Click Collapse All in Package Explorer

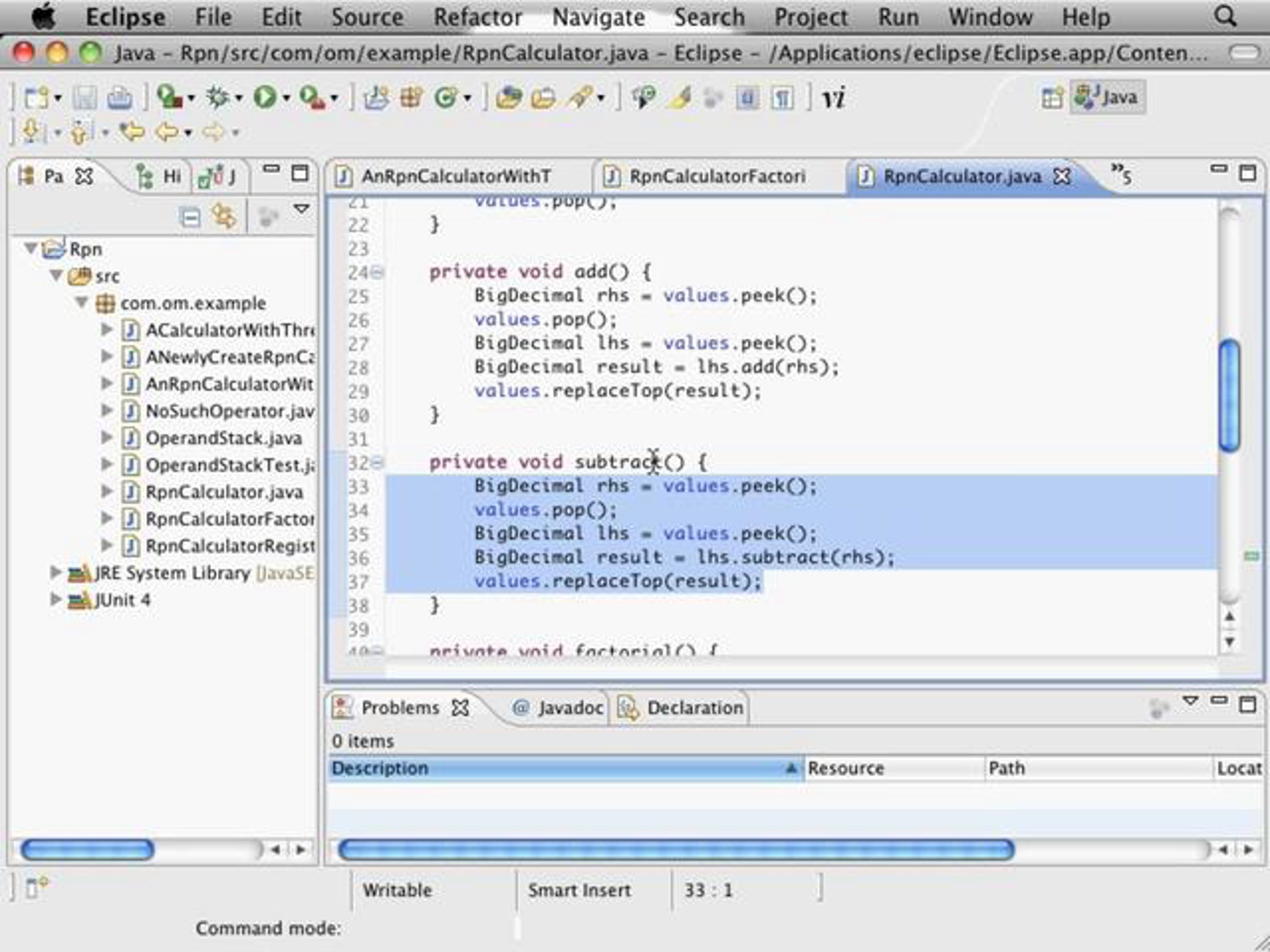(189, 217)
